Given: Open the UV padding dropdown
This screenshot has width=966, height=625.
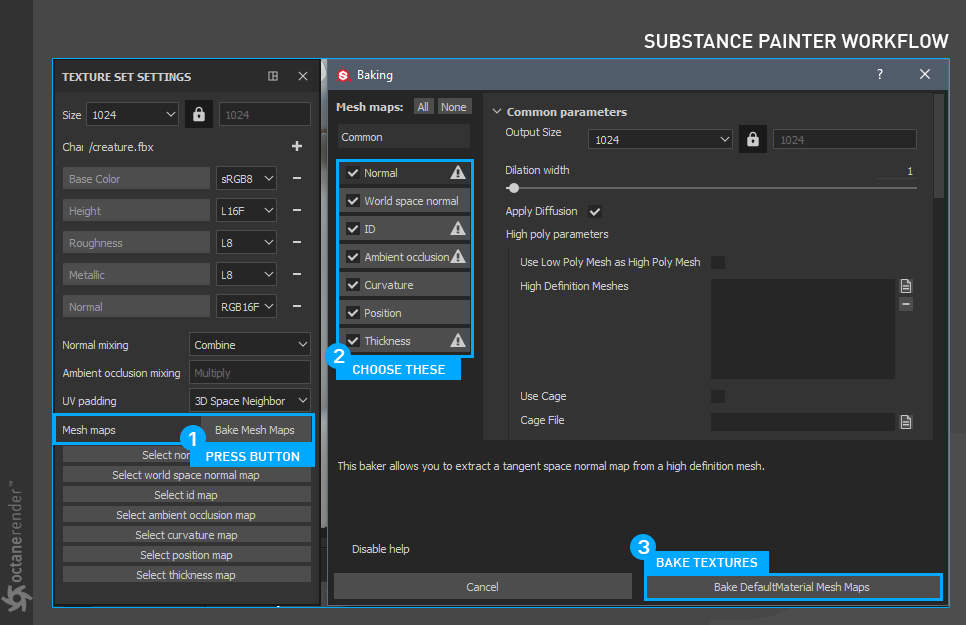Looking at the screenshot, I should 250,401.
